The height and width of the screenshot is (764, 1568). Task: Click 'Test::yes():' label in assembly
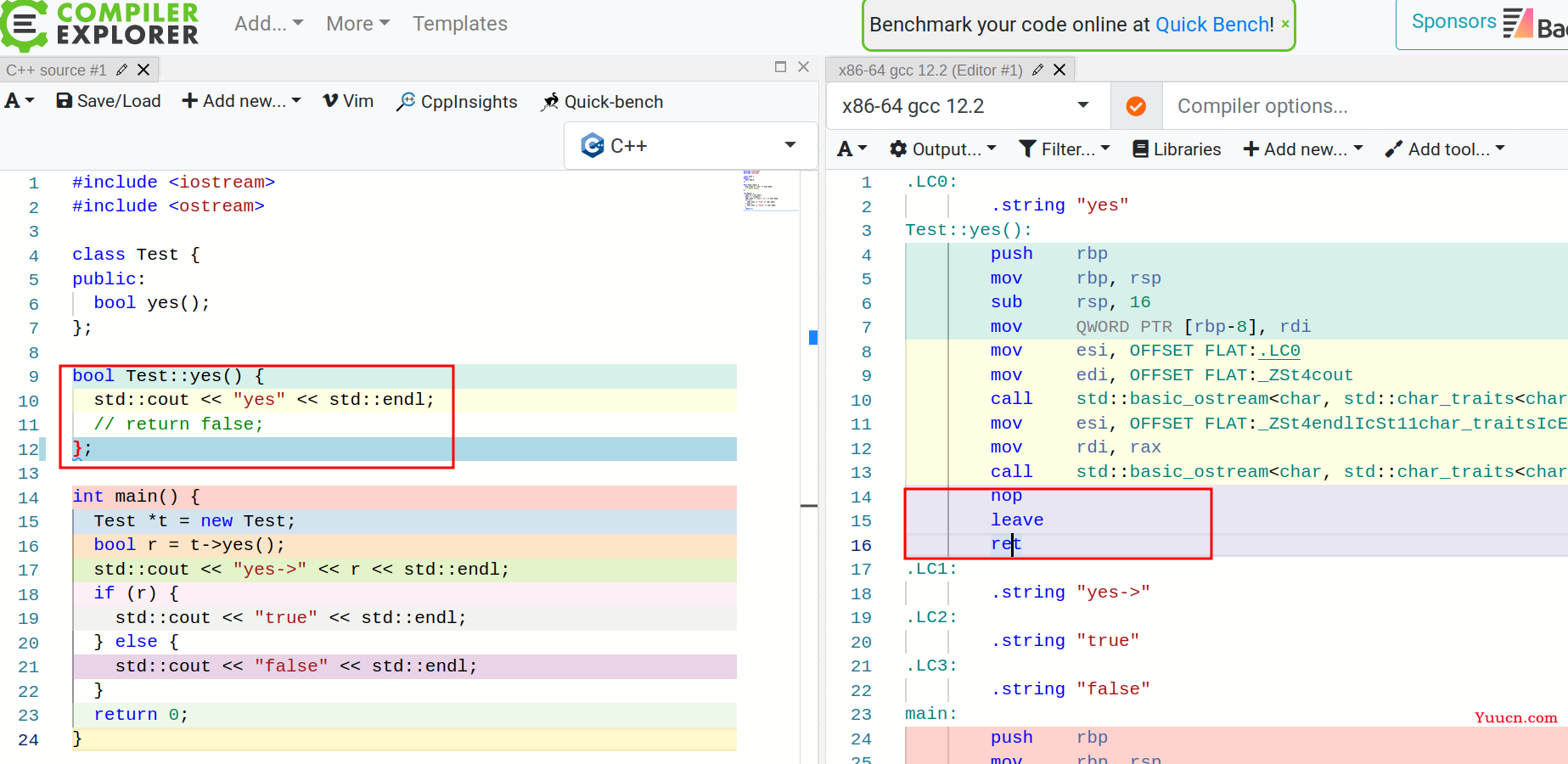(x=969, y=230)
